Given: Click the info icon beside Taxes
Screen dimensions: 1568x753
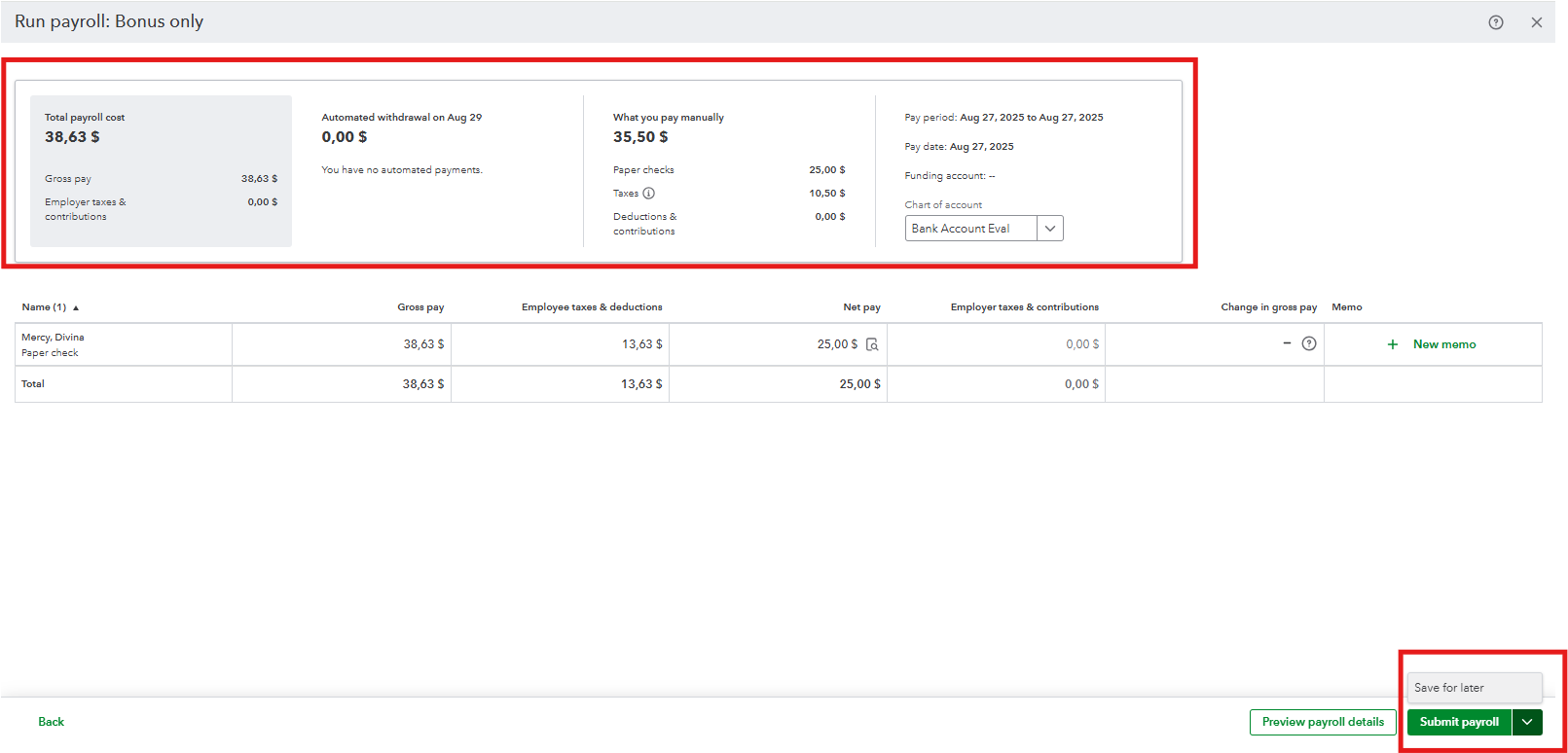Looking at the screenshot, I should tap(649, 194).
